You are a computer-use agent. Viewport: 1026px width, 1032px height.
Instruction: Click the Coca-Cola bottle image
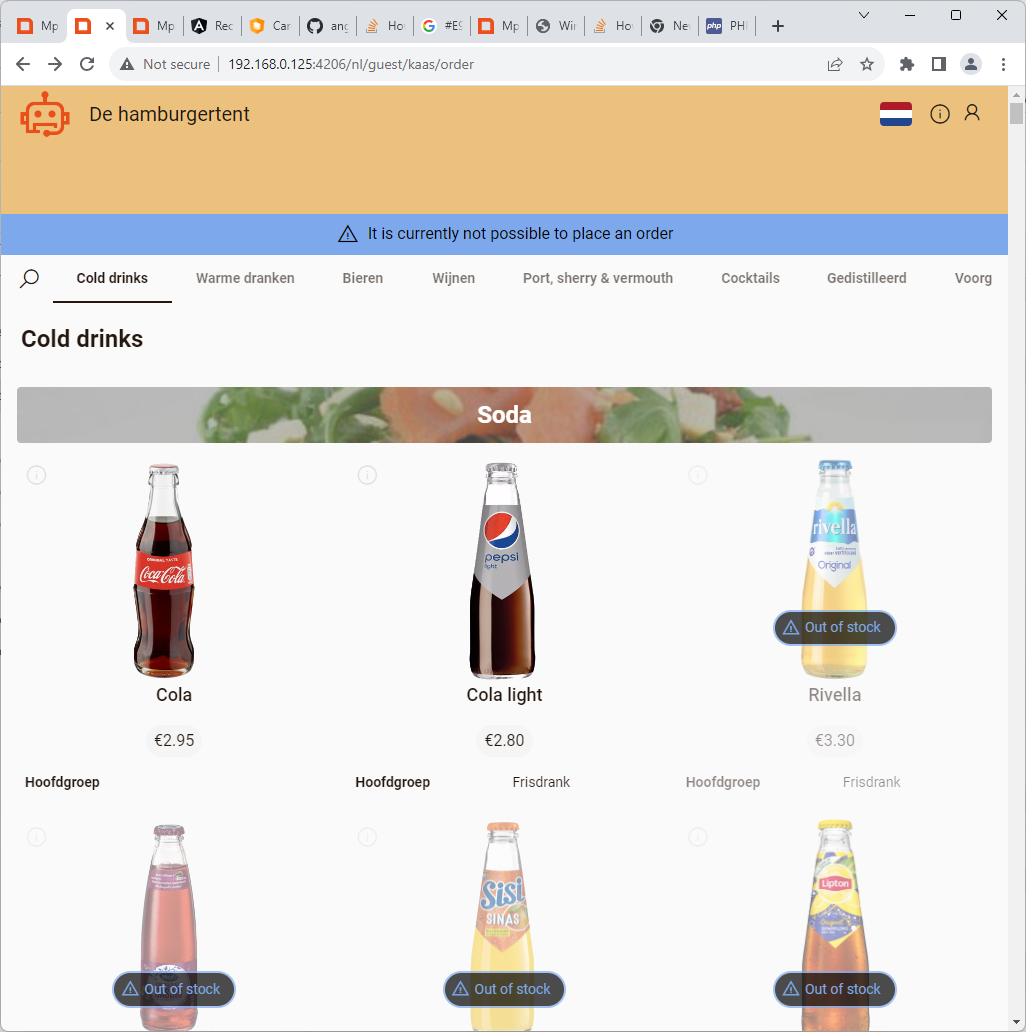click(164, 570)
